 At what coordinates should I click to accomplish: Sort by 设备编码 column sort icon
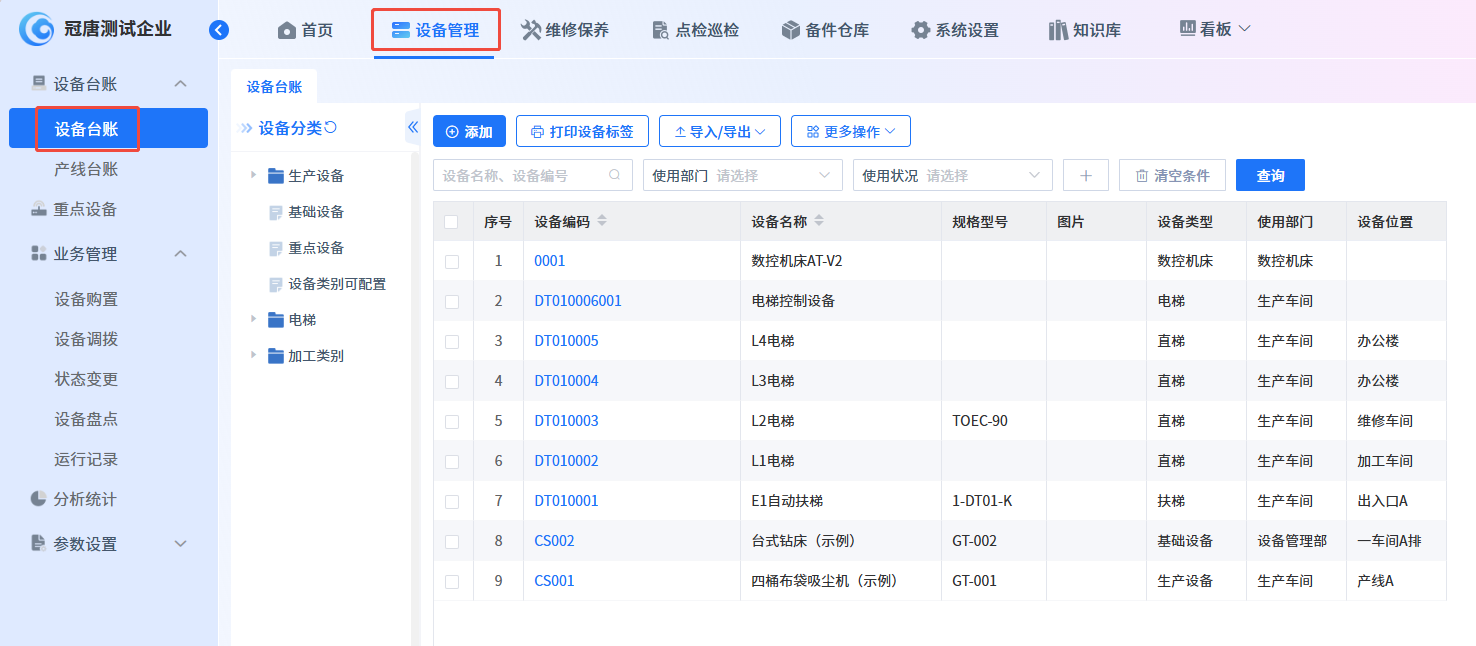(602, 221)
